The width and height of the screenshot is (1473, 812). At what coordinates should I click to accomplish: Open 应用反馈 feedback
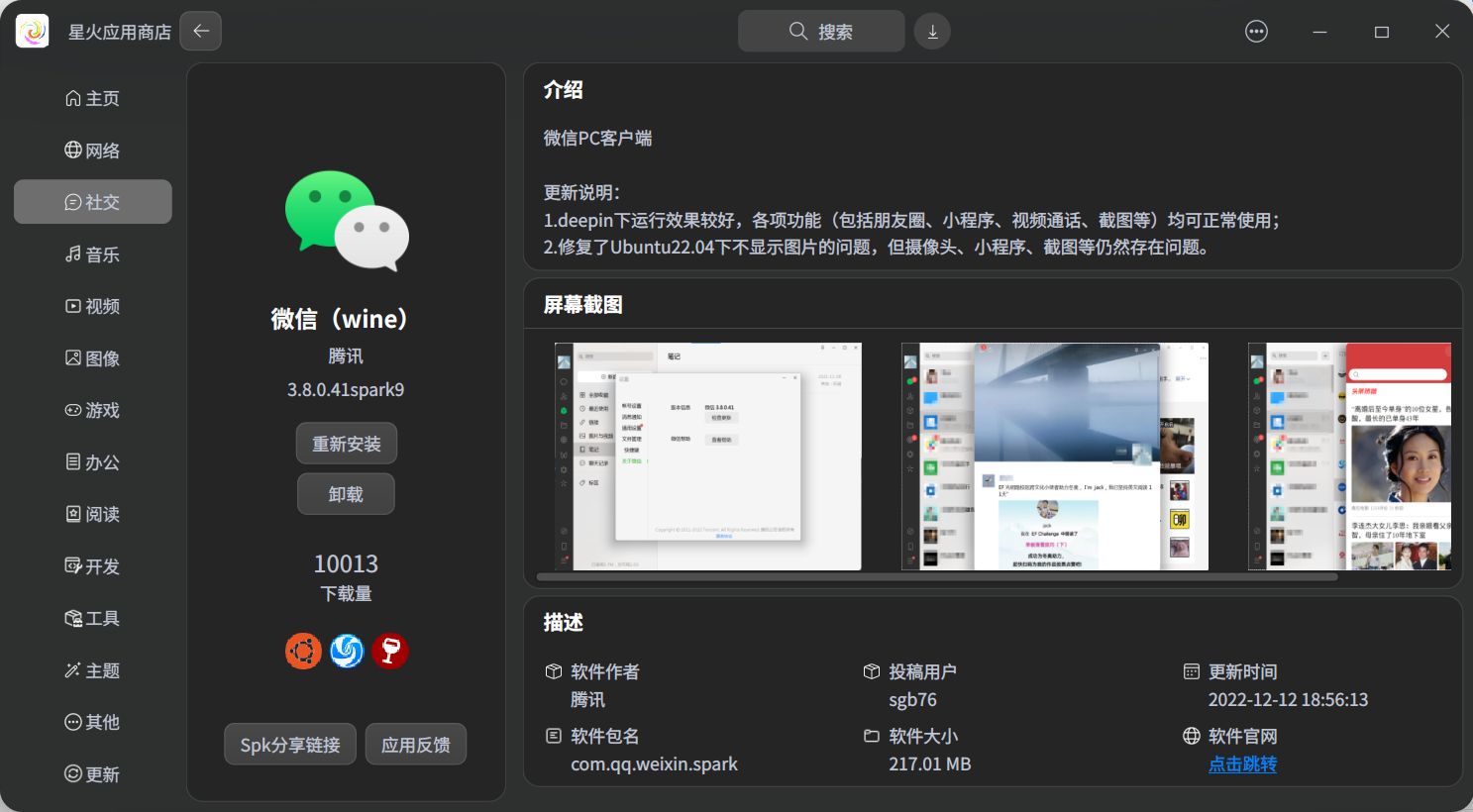415,744
